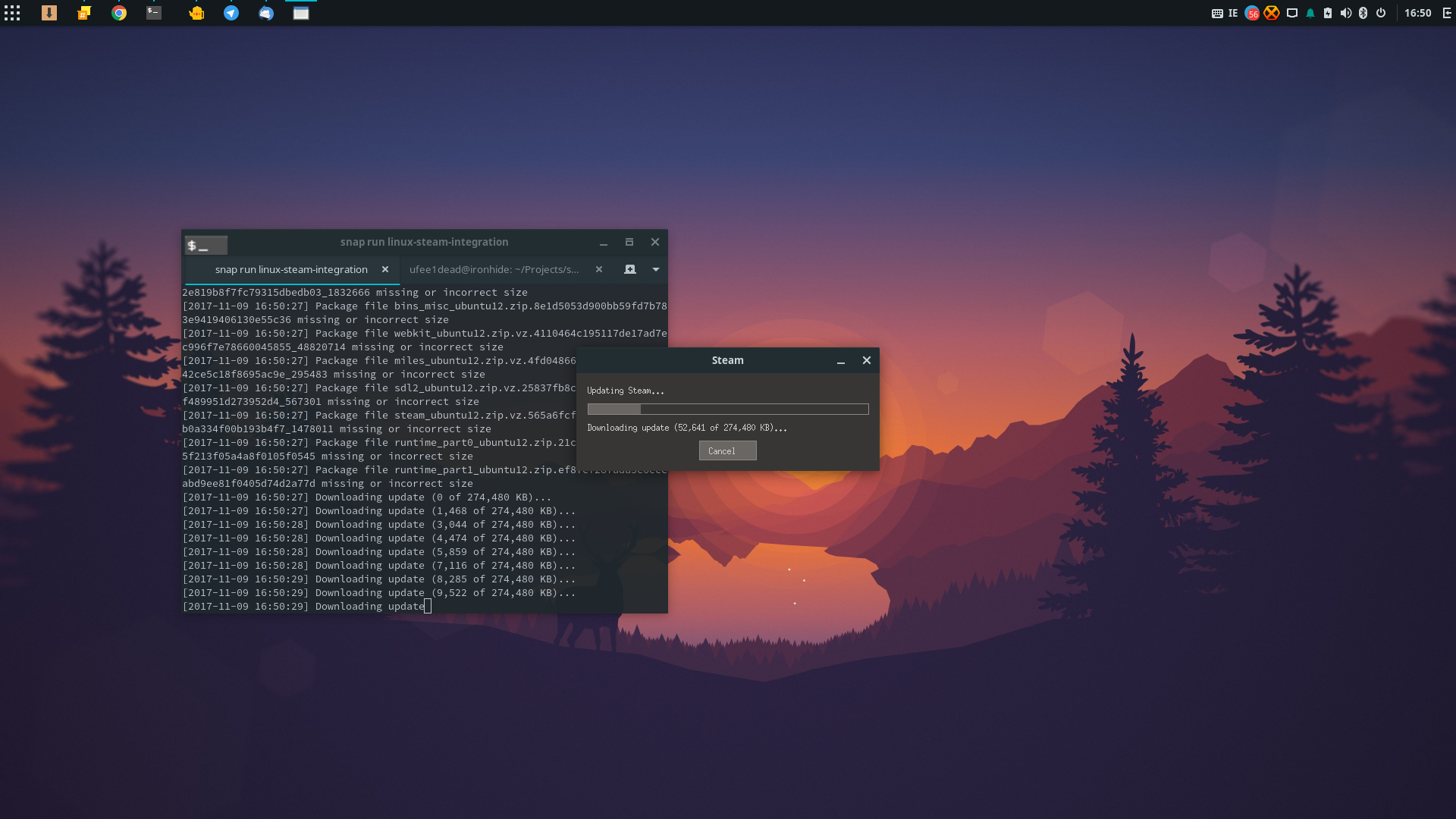Click the orange hexagon X tray icon
Screen dimensions: 1456x819
1272,13
